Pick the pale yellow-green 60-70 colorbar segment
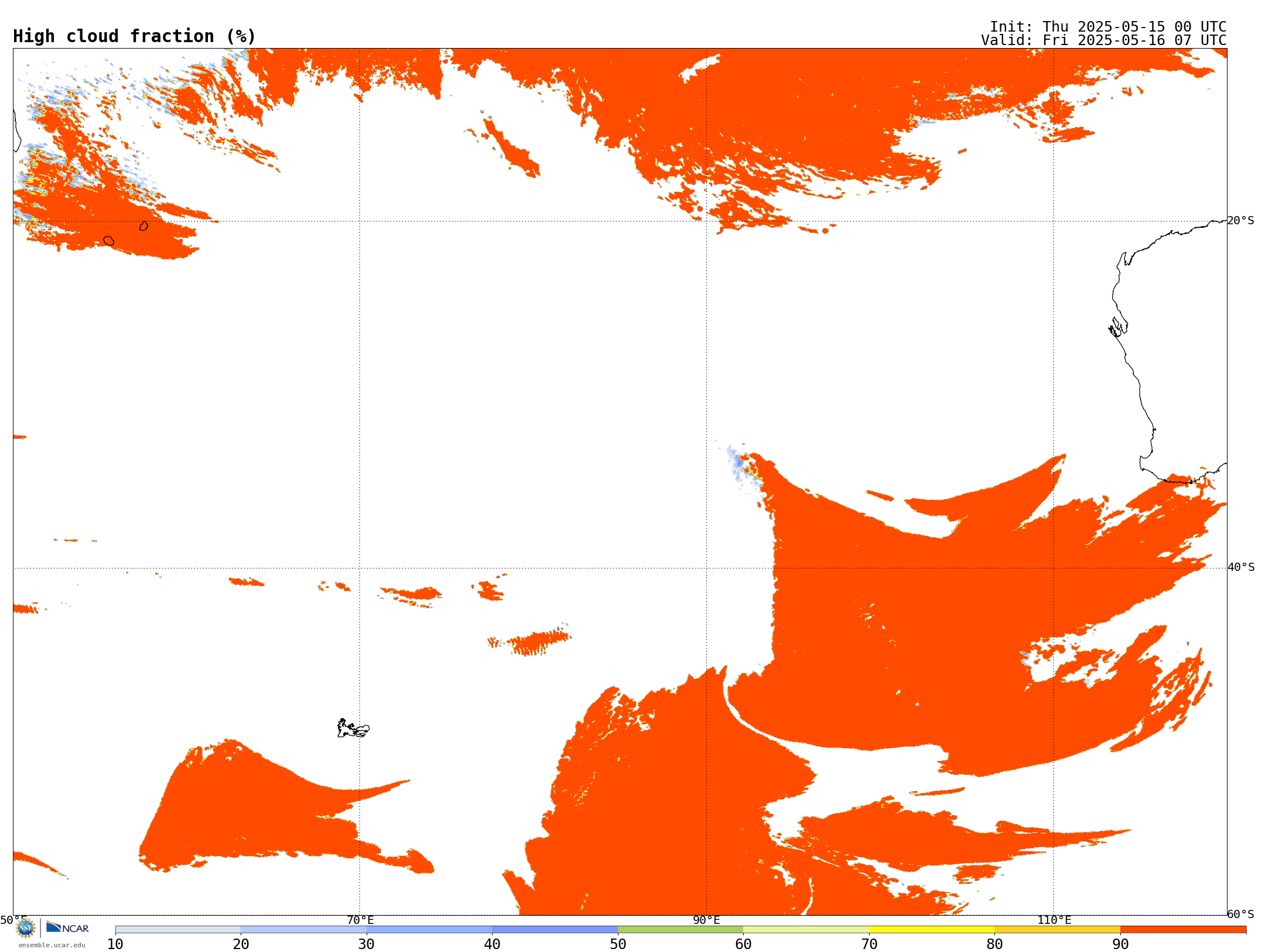The image size is (1265, 952). [806, 930]
